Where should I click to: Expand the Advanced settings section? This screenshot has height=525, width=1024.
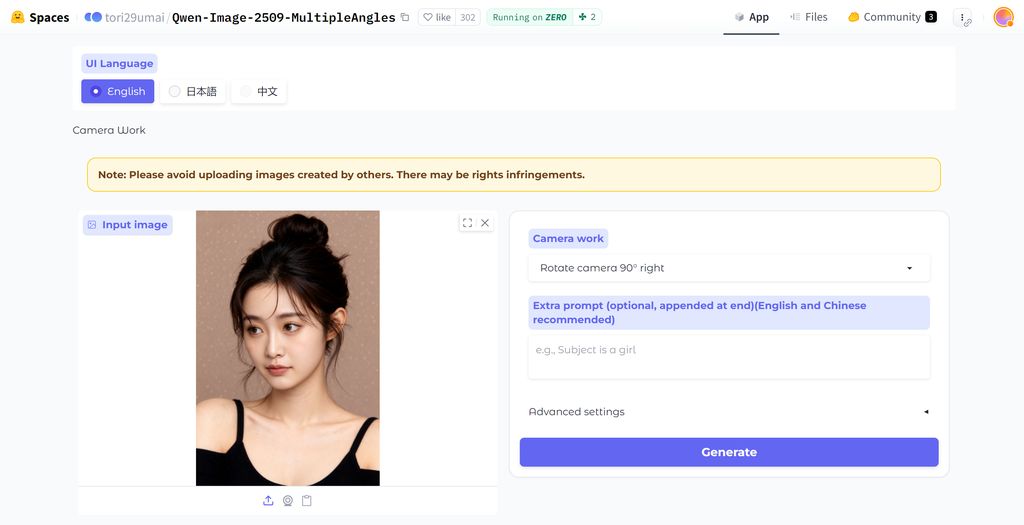point(728,412)
